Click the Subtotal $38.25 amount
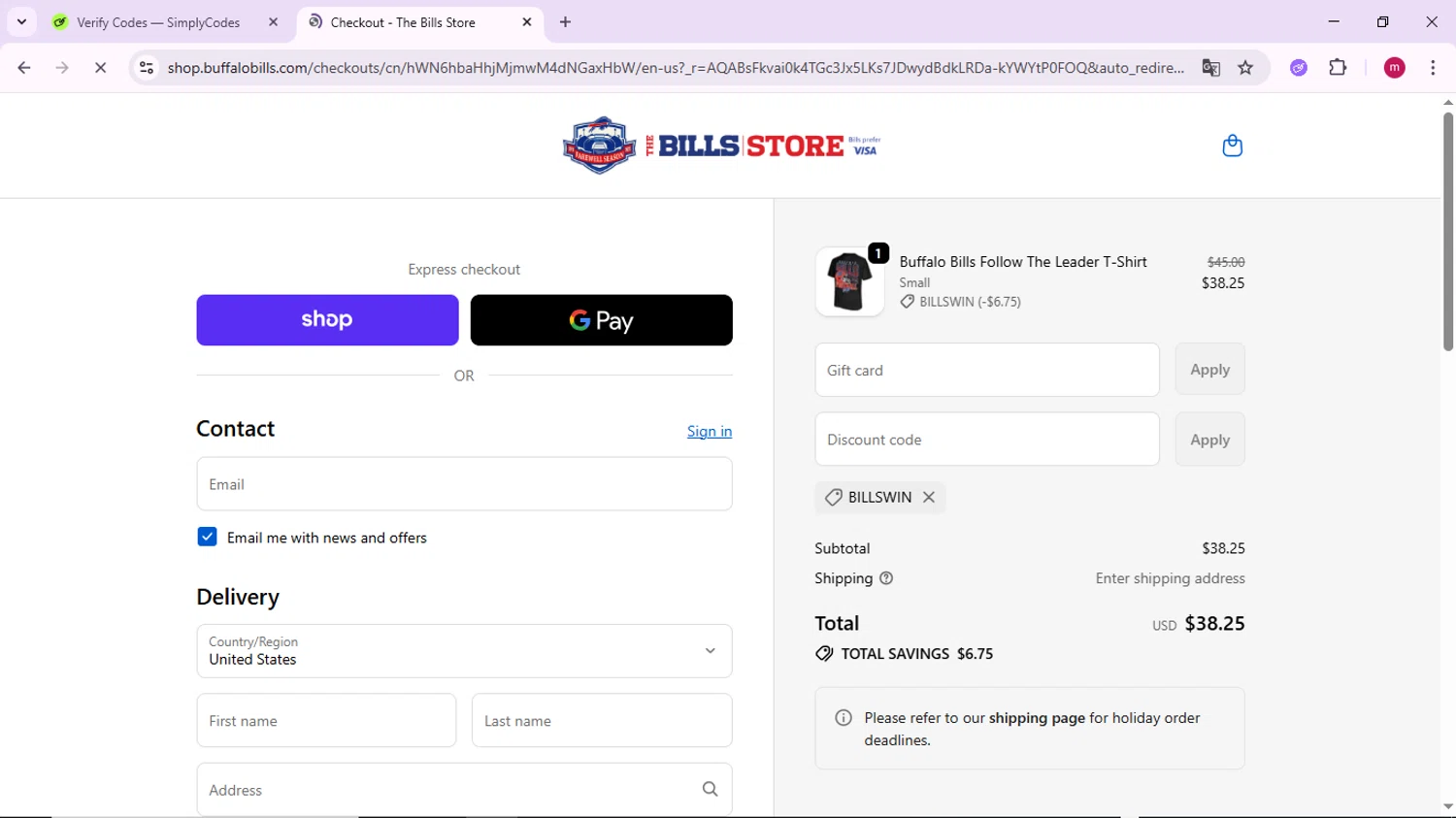The height and width of the screenshot is (818, 1456). [x=1223, y=548]
